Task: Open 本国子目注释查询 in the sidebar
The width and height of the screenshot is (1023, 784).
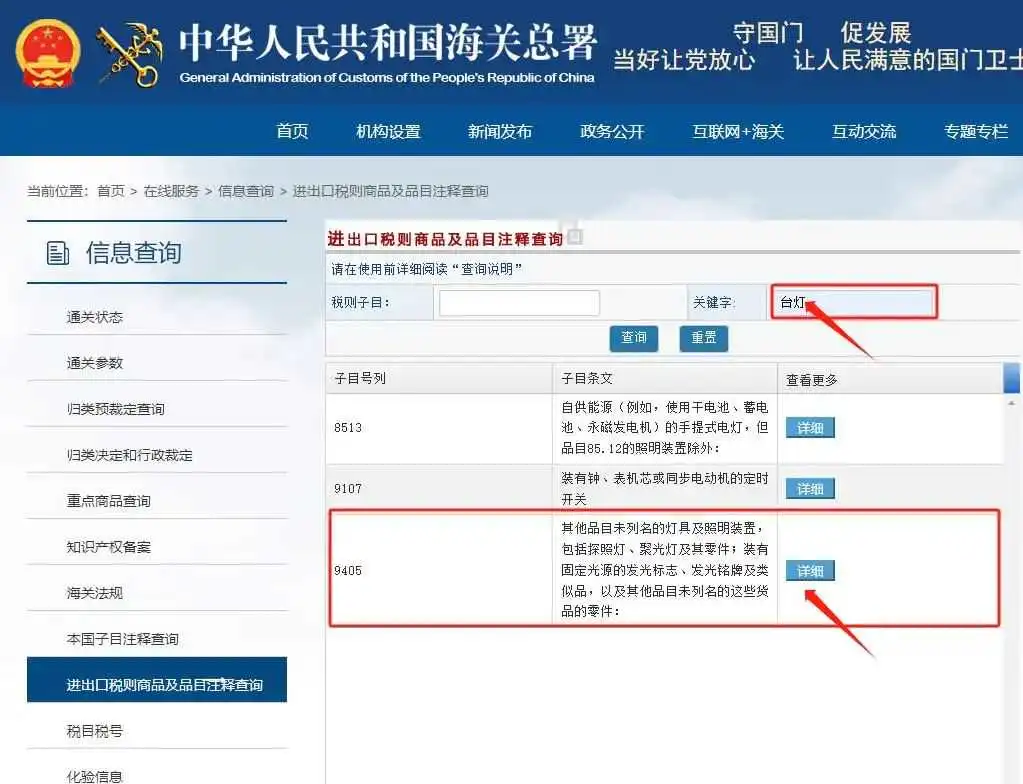Action: point(122,639)
